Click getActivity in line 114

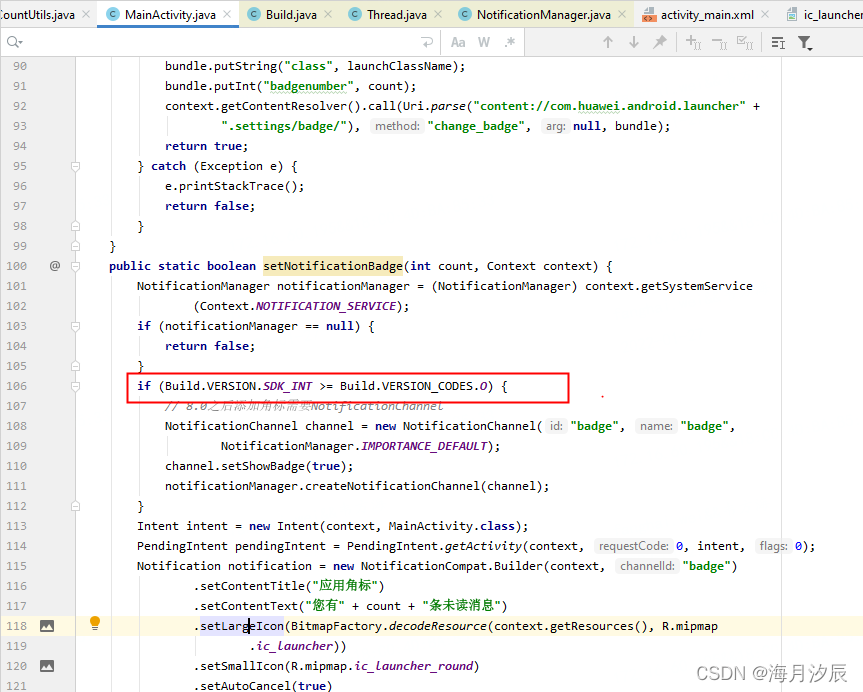[483, 546]
